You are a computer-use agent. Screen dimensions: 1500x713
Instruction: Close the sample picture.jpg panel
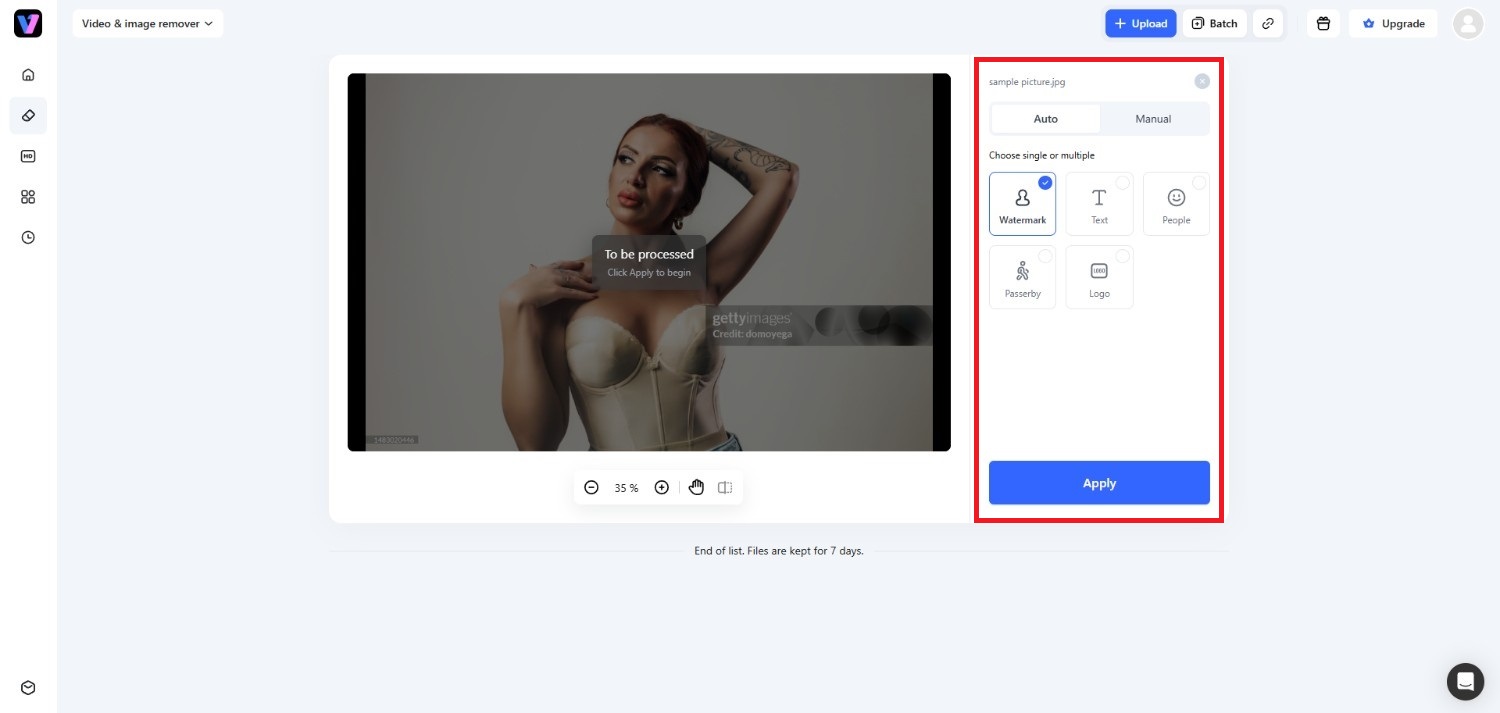(x=1202, y=82)
